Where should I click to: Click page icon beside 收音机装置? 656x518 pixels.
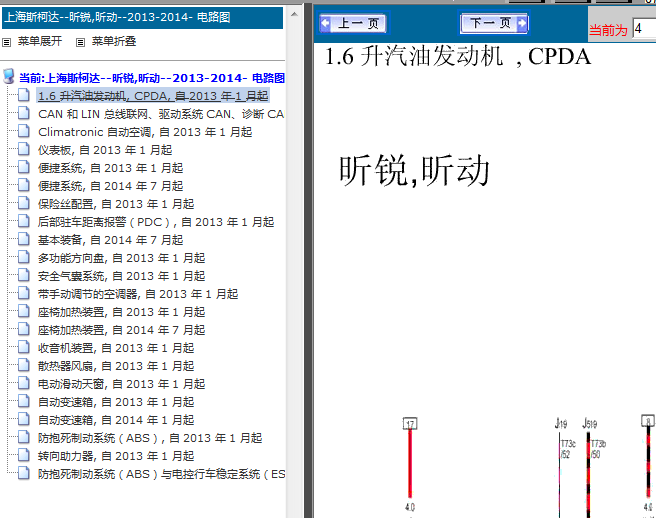pos(24,347)
